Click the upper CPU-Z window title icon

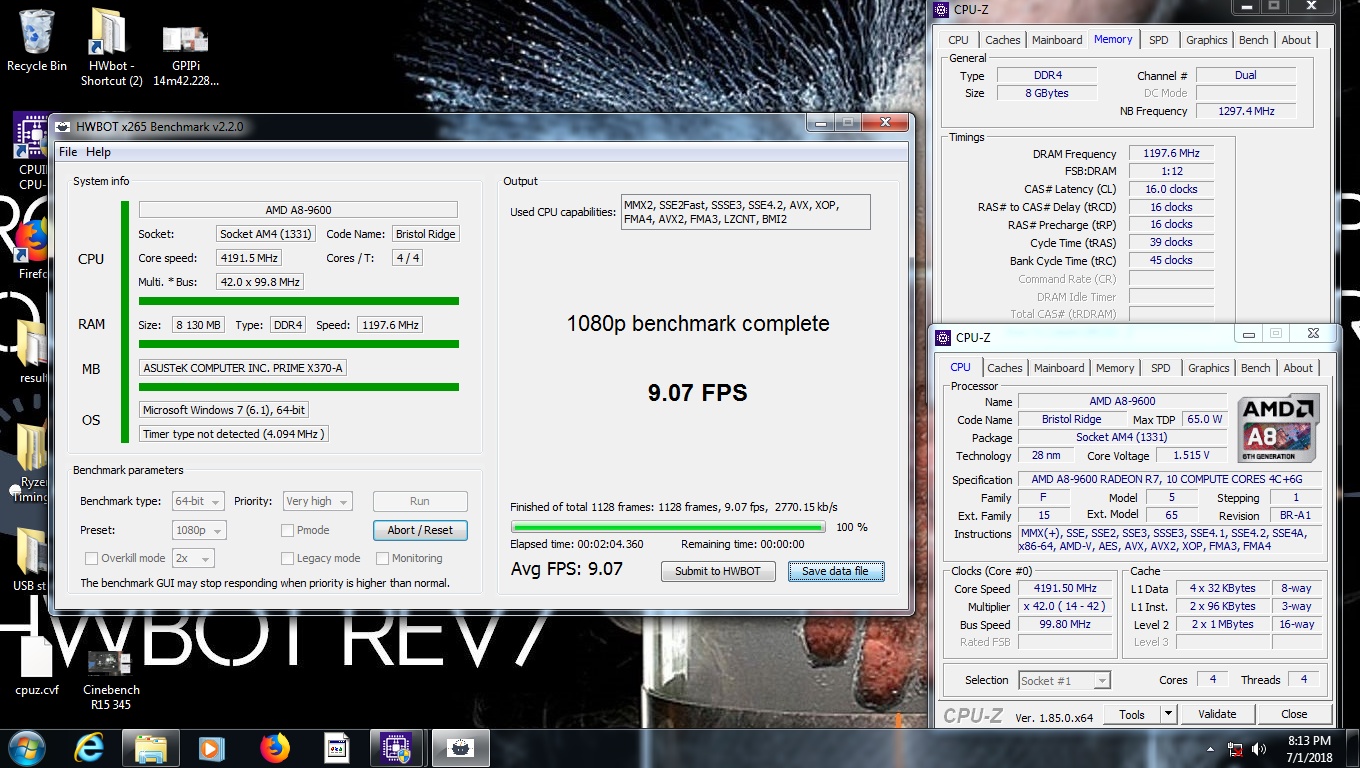coord(940,10)
